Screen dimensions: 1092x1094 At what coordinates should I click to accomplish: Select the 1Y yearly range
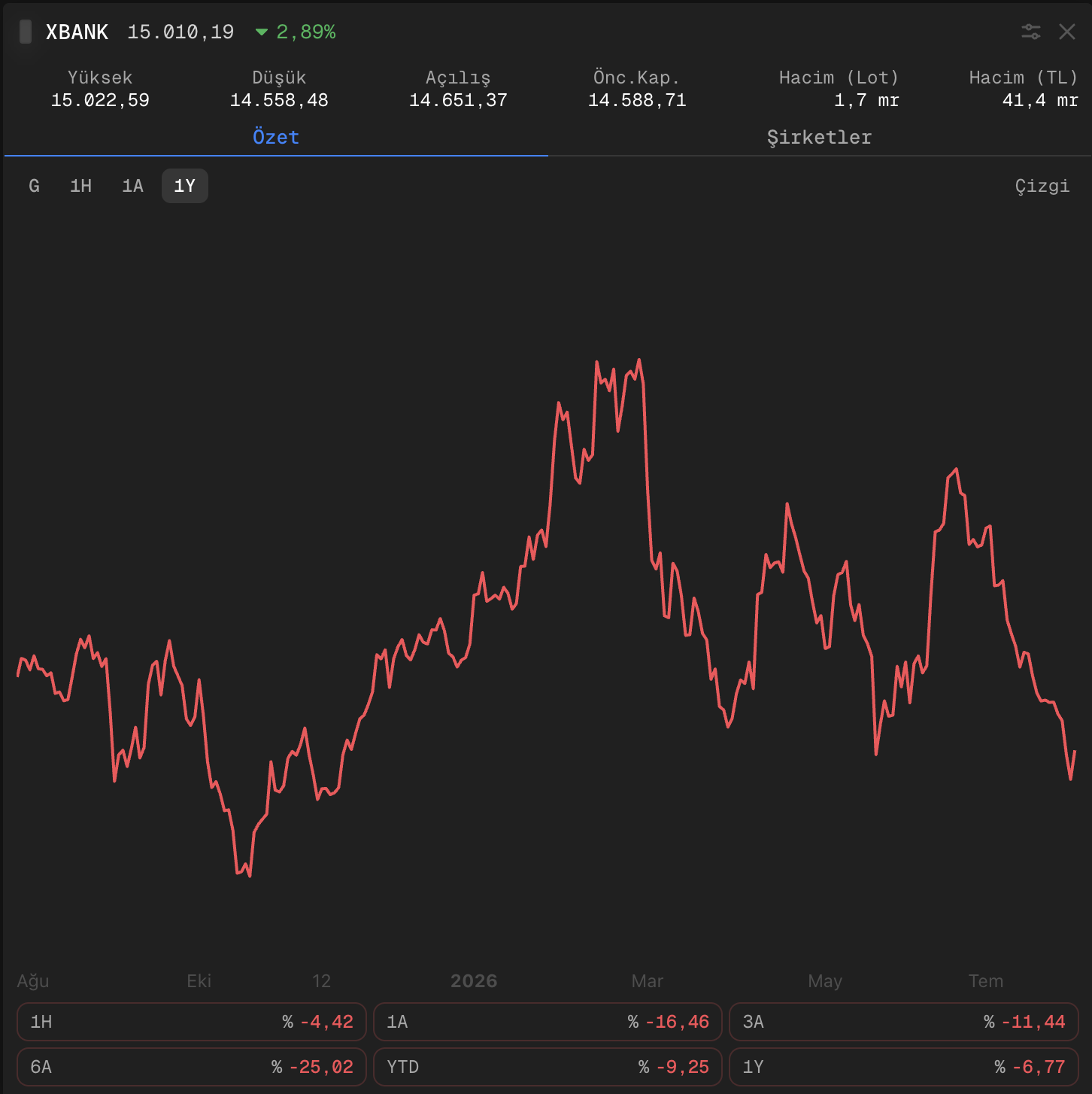(x=185, y=186)
